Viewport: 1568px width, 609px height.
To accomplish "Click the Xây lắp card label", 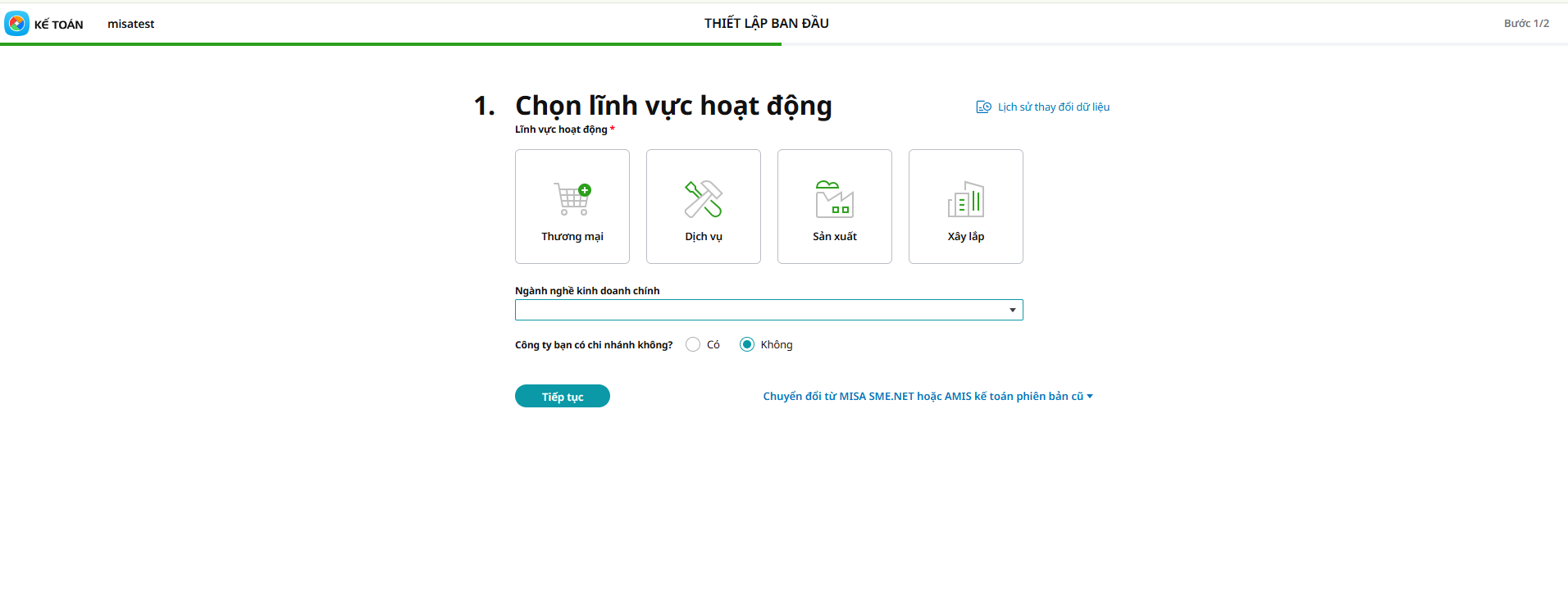I will (x=966, y=236).
